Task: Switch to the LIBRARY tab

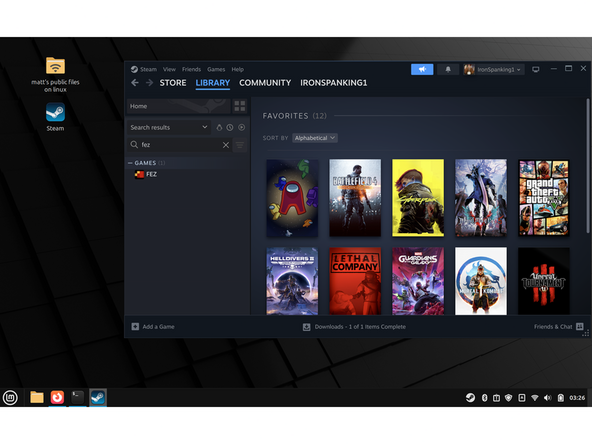Action: coord(213,83)
